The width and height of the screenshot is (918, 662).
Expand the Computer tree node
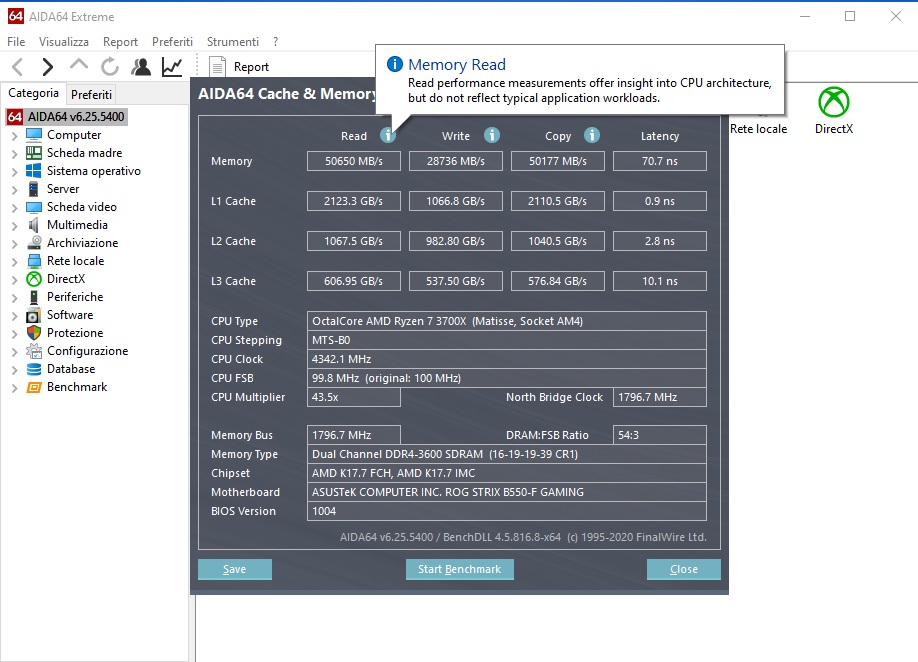15,136
